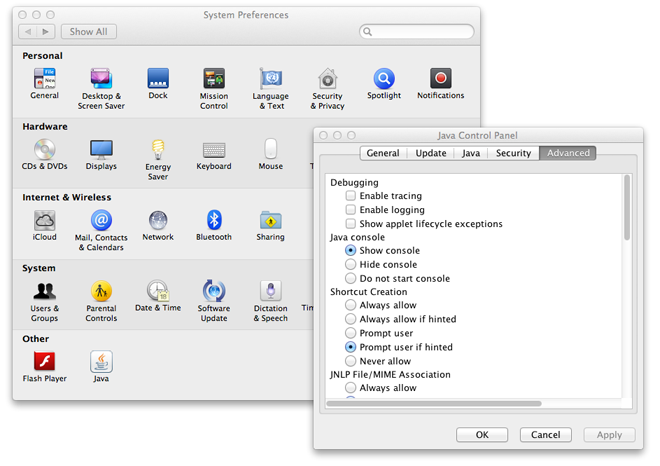660x466 pixels.
Task: Switch to the Update tab
Action: [x=431, y=153]
